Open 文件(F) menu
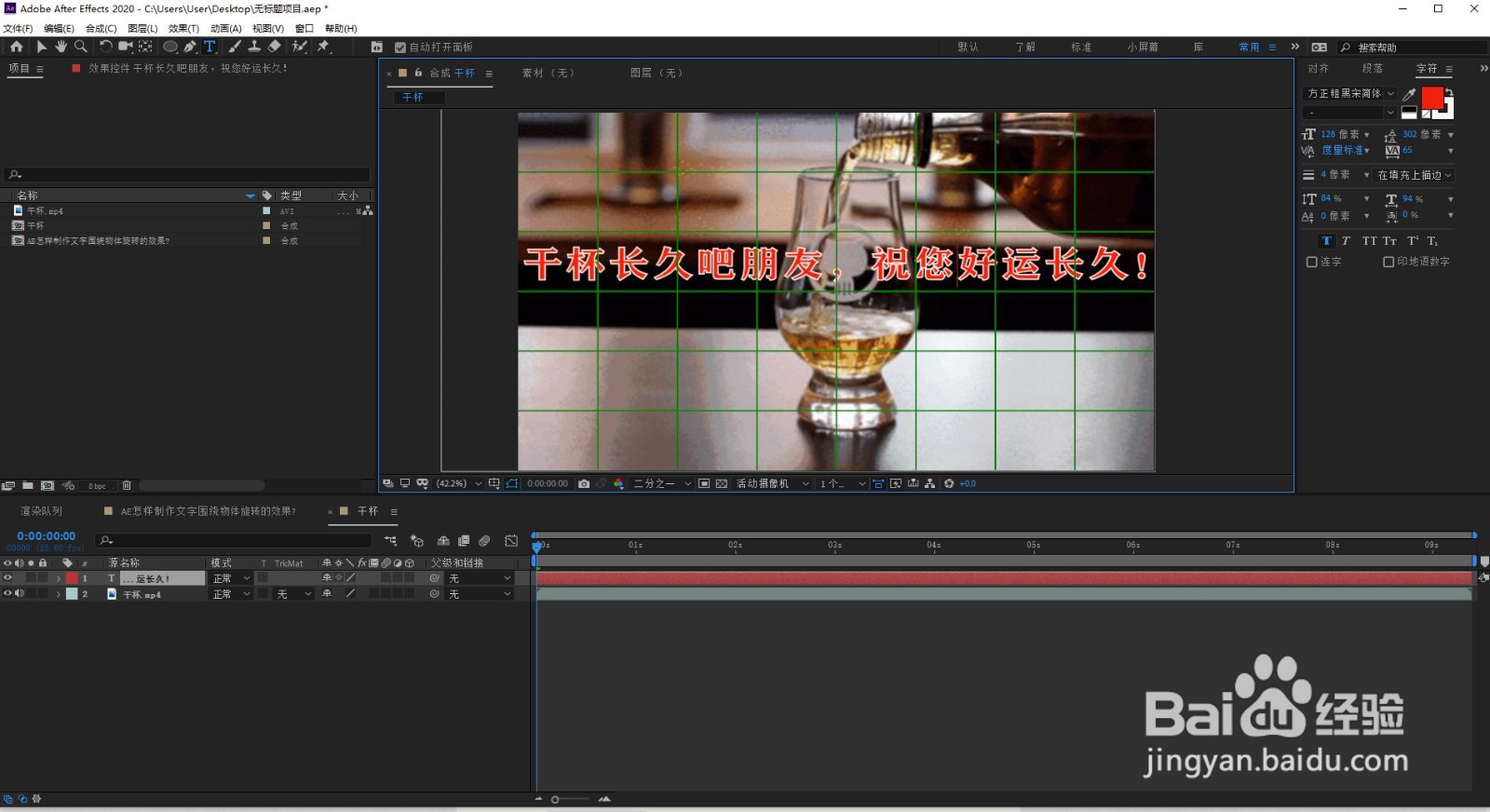The image size is (1490, 812). [x=18, y=29]
